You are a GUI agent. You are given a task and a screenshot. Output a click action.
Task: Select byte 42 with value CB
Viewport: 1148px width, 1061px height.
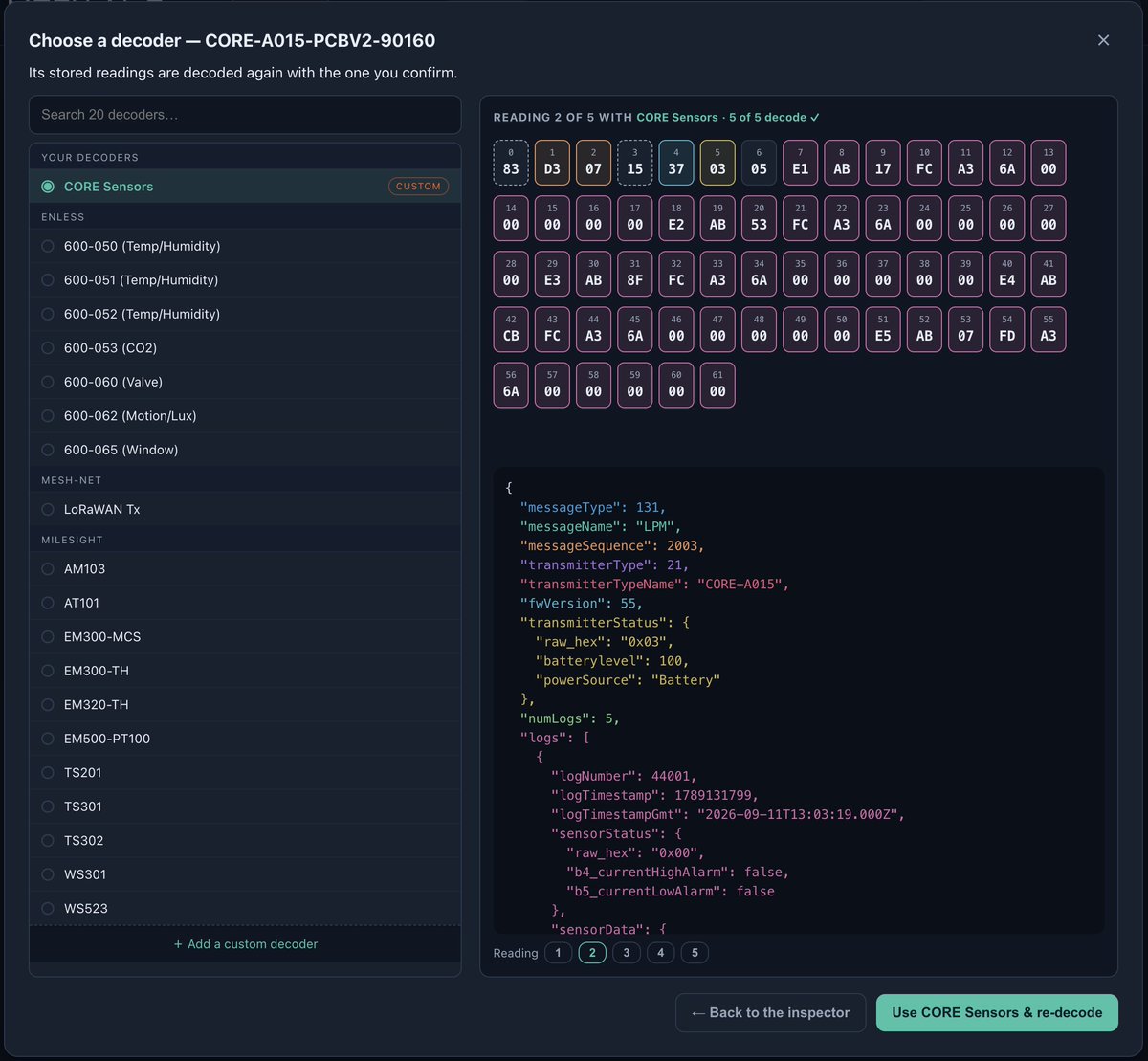coord(511,329)
